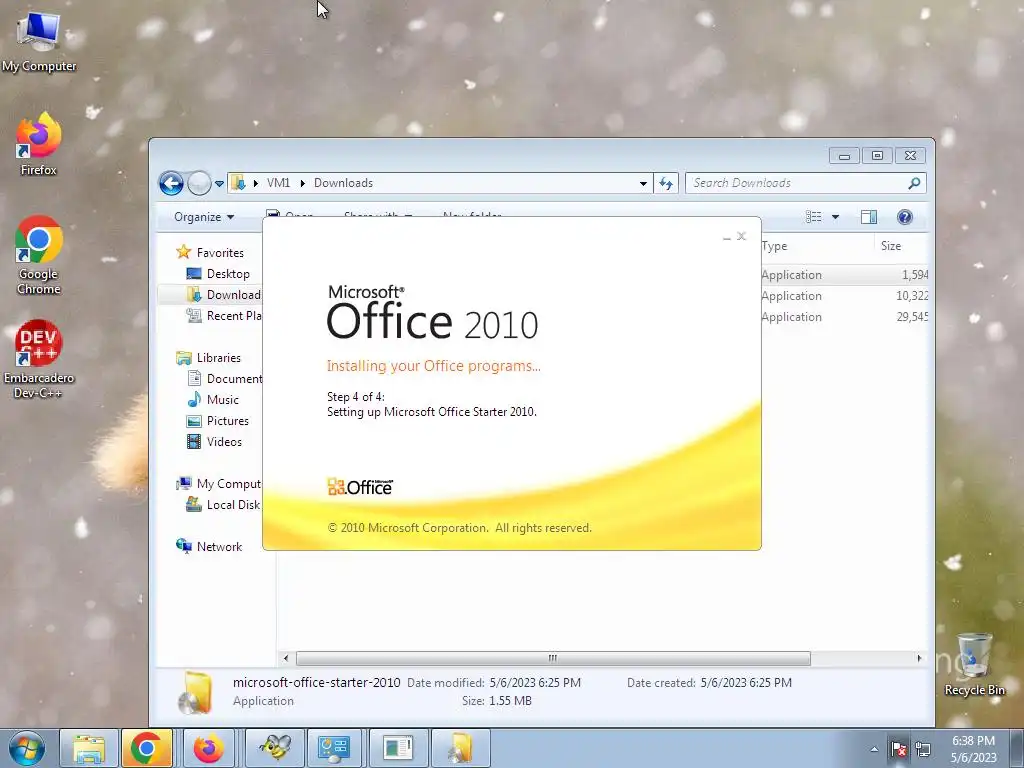Click the Explorer forward arrow button

coord(199,184)
